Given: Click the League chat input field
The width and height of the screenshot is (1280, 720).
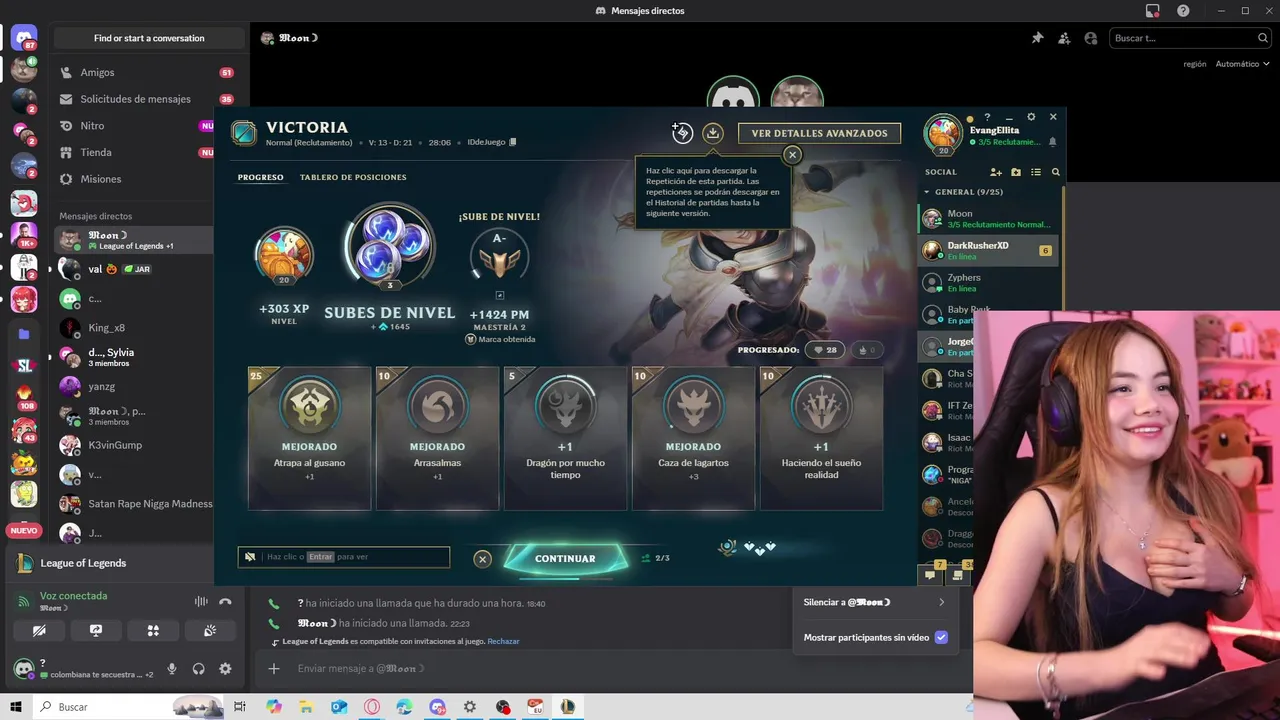Looking at the screenshot, I should (355, 557).
